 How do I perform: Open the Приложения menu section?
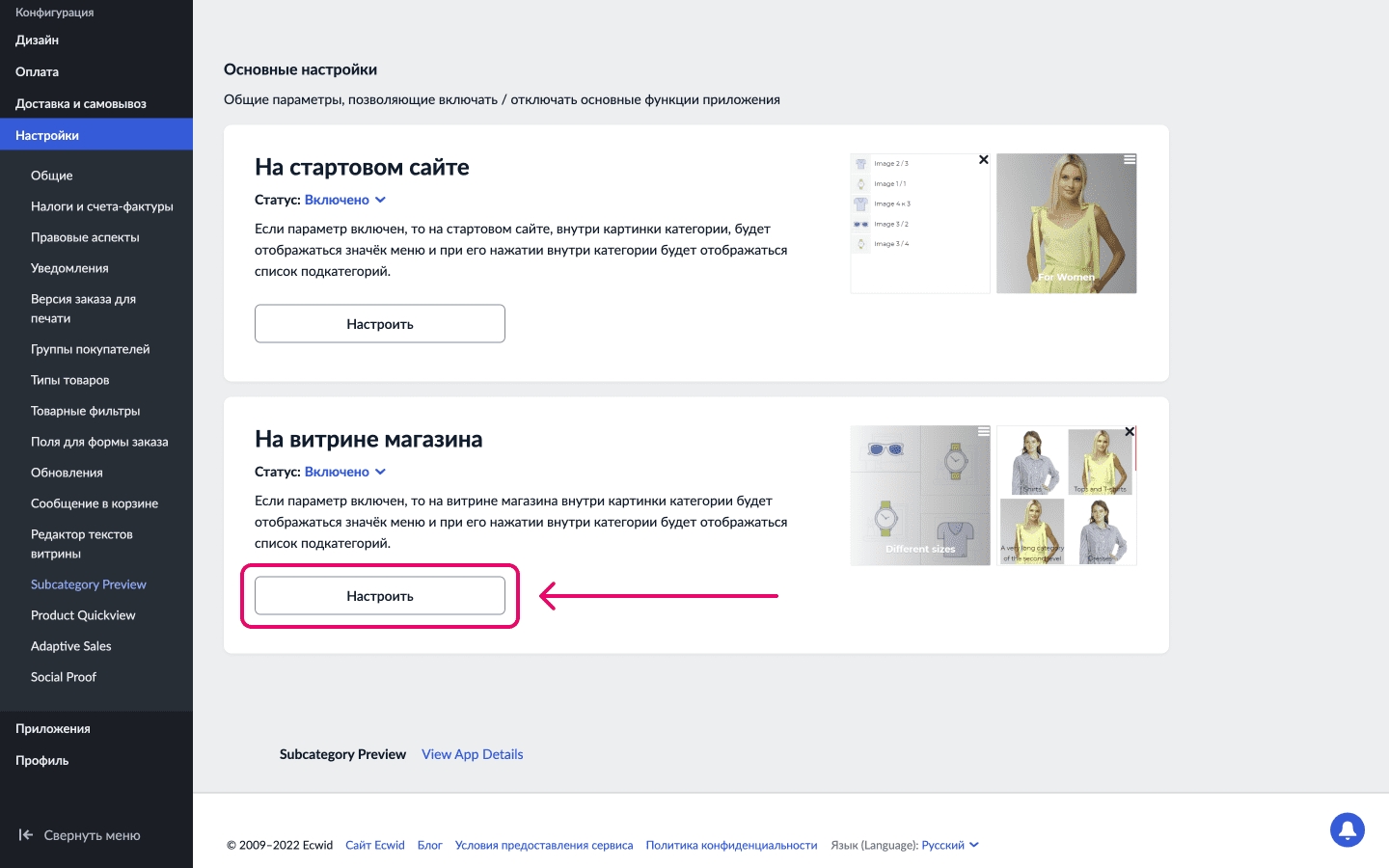tap(53, 729)
